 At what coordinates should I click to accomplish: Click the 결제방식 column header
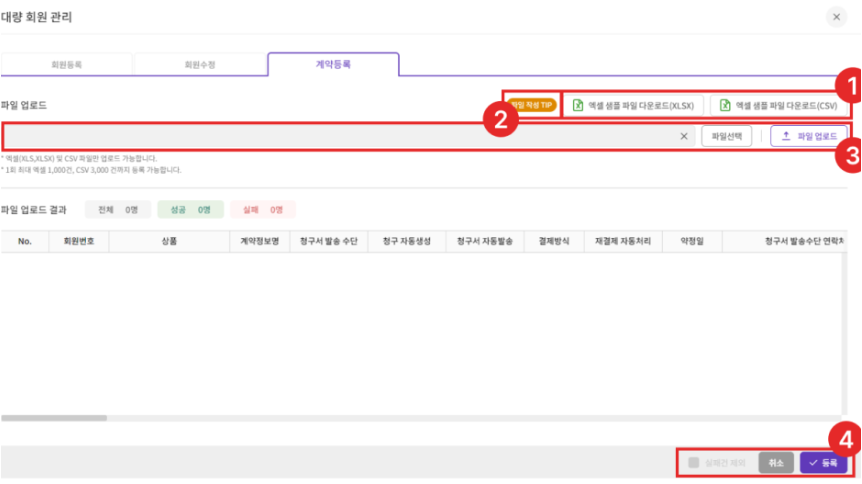point(554,241)
